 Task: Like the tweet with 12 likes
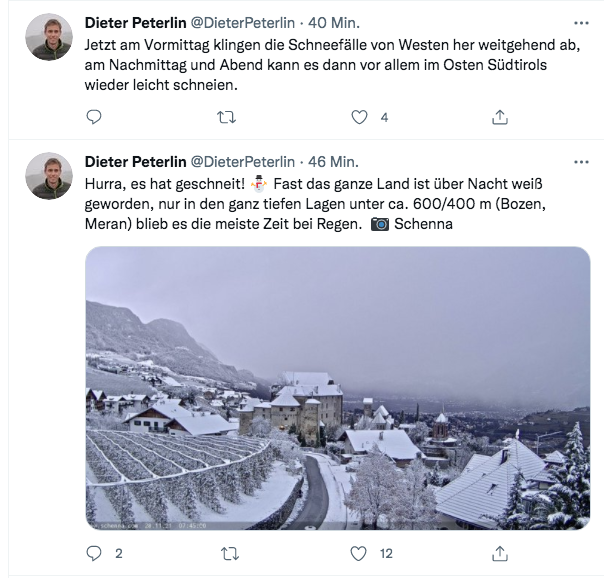pos(358,554)
